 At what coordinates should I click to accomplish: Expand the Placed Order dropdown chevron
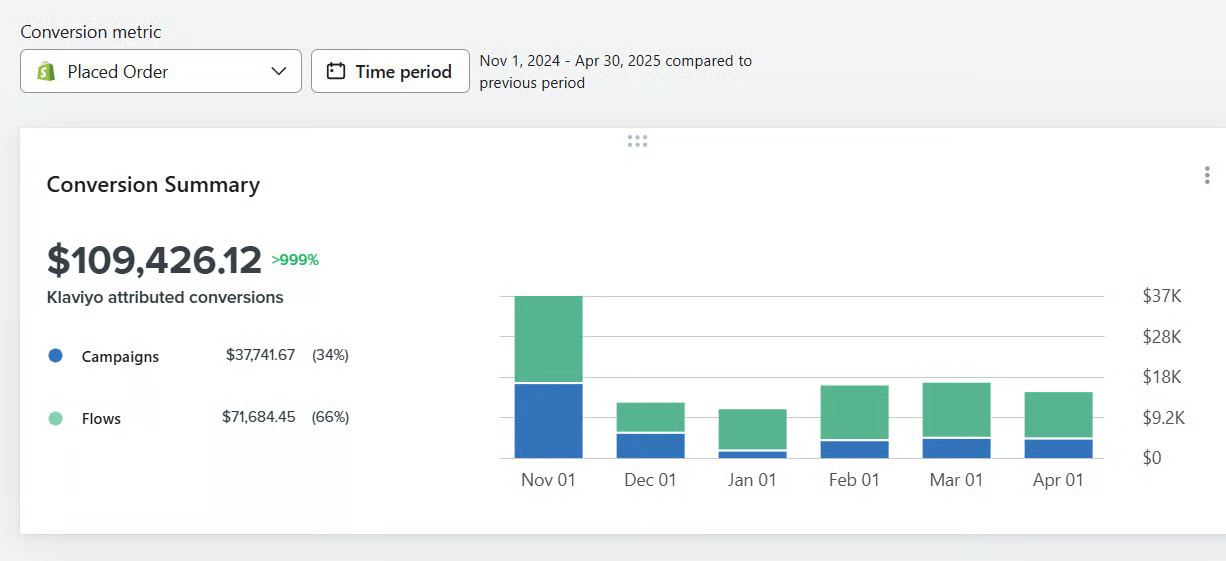click(x=279, y=72)
